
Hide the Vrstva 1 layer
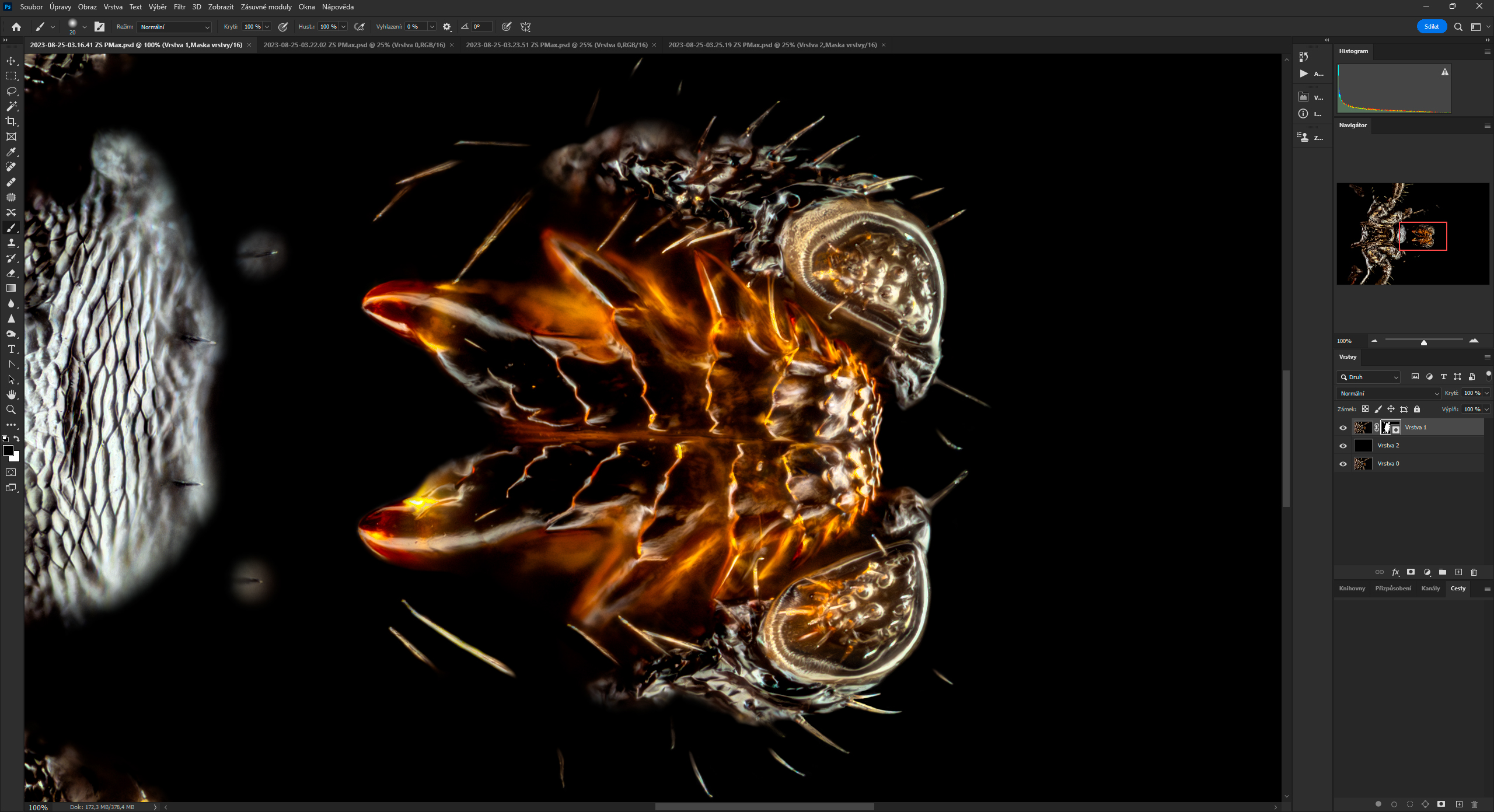pos(1343,428)
